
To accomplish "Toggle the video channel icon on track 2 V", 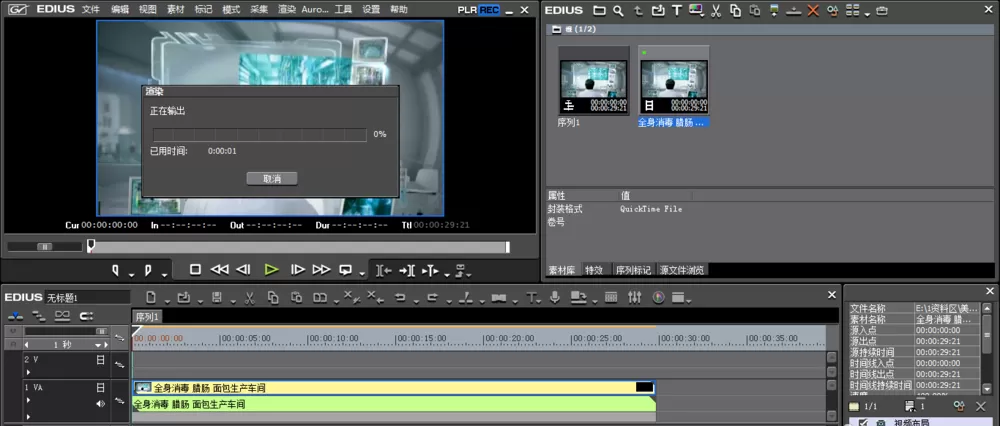I will (100, 360).
